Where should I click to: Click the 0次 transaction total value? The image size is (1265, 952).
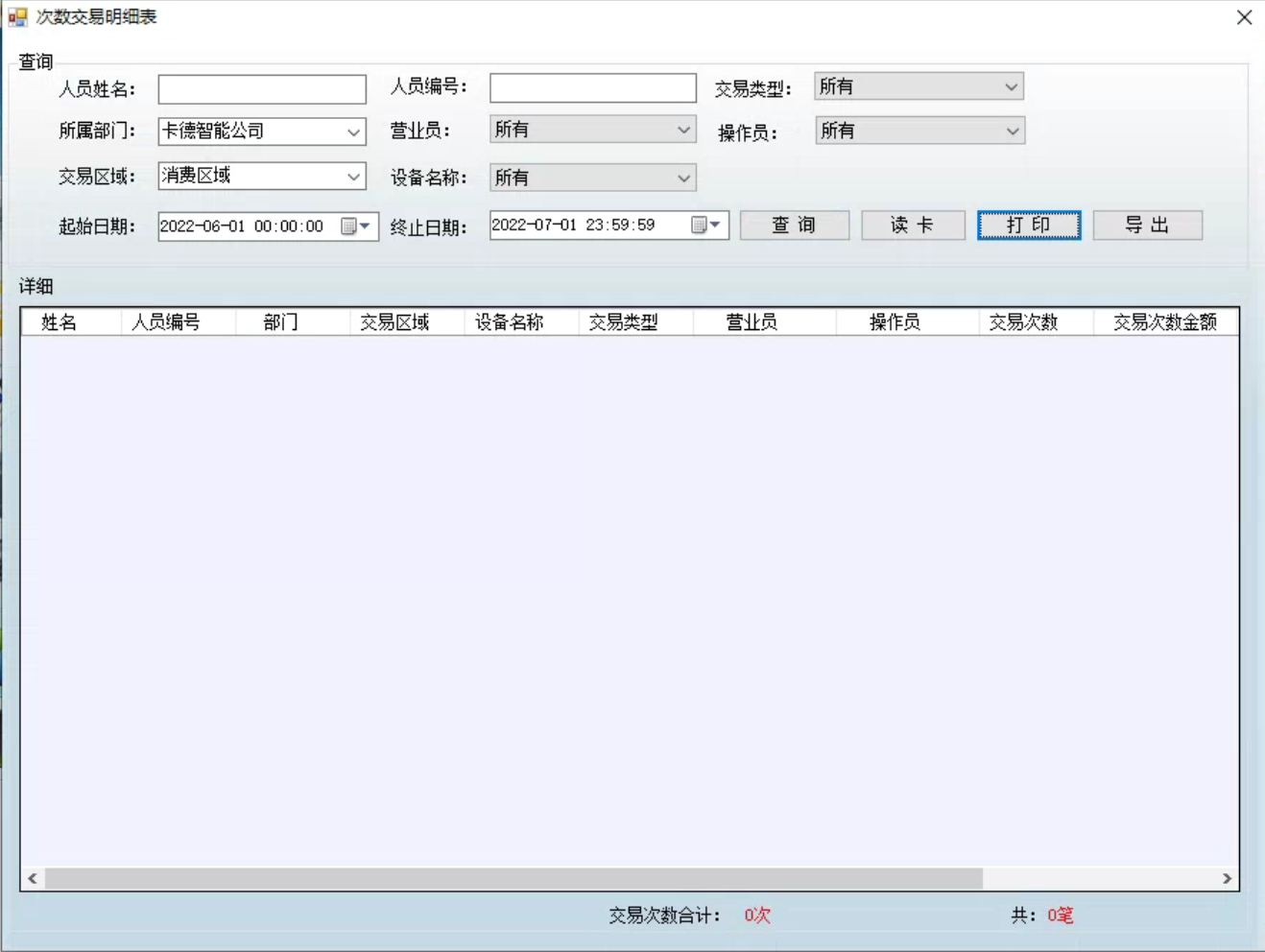pos(757,916)
